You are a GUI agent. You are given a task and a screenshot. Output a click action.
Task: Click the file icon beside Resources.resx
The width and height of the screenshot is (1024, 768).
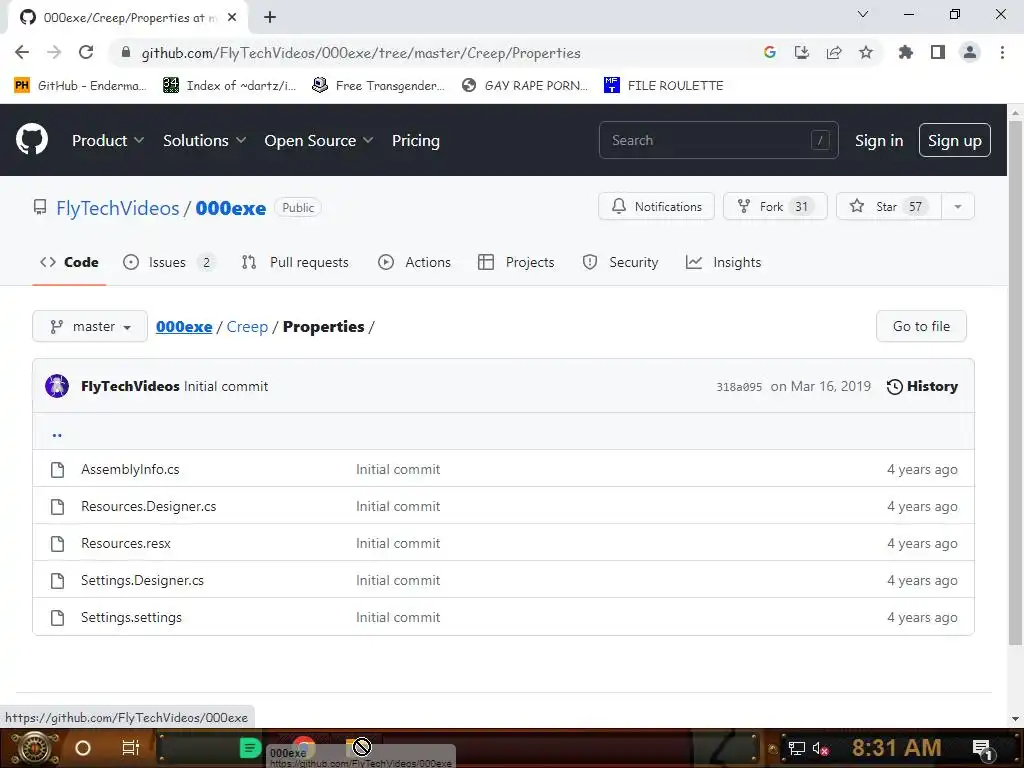(57, 543)
